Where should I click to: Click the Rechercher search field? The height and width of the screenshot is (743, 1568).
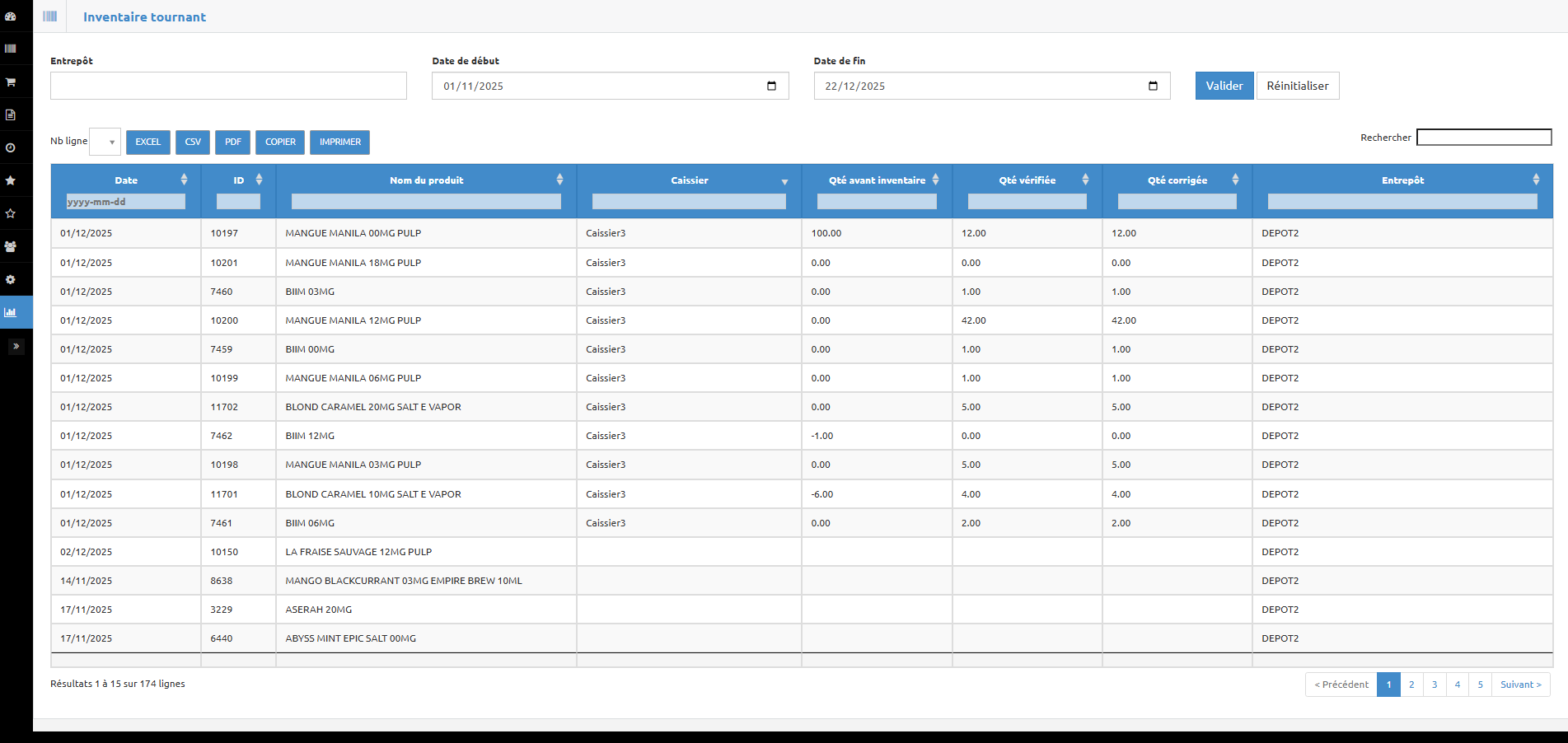(1483, 138)
